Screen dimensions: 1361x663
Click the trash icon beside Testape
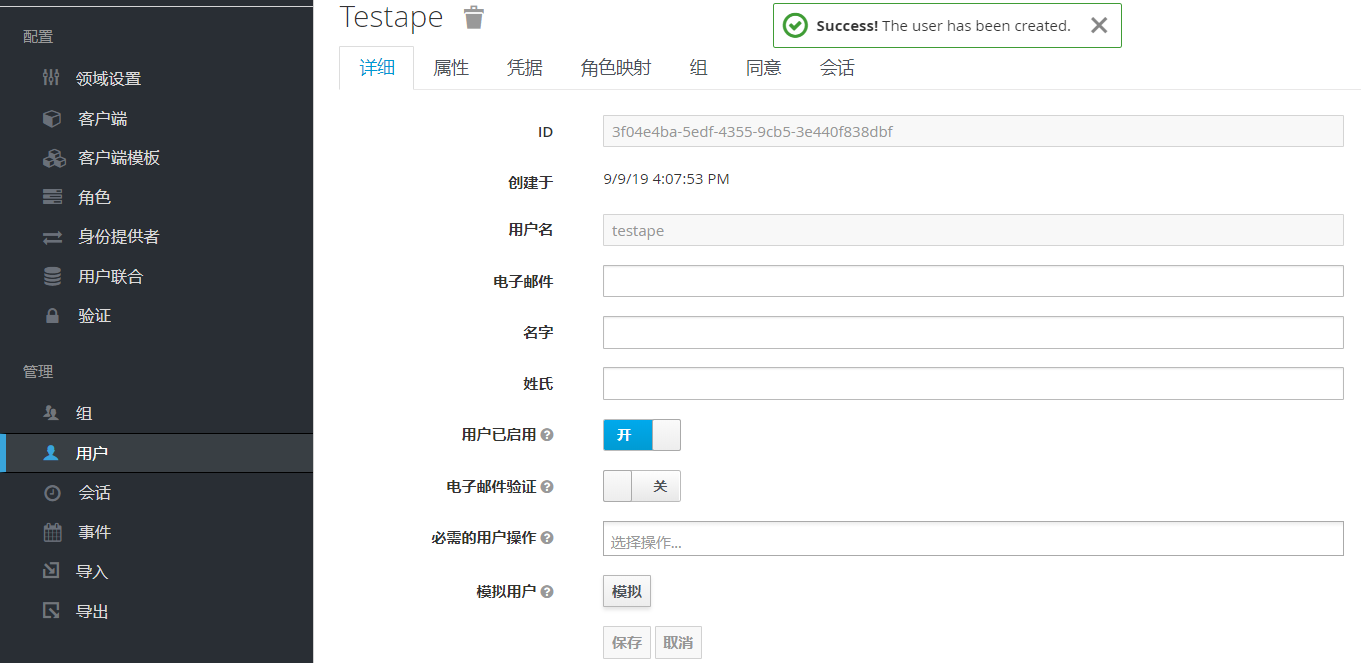(x=473, y=17)
